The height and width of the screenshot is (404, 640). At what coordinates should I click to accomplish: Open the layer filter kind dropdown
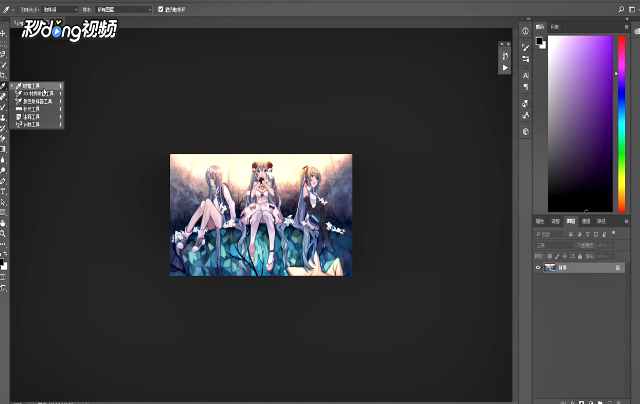549,234
